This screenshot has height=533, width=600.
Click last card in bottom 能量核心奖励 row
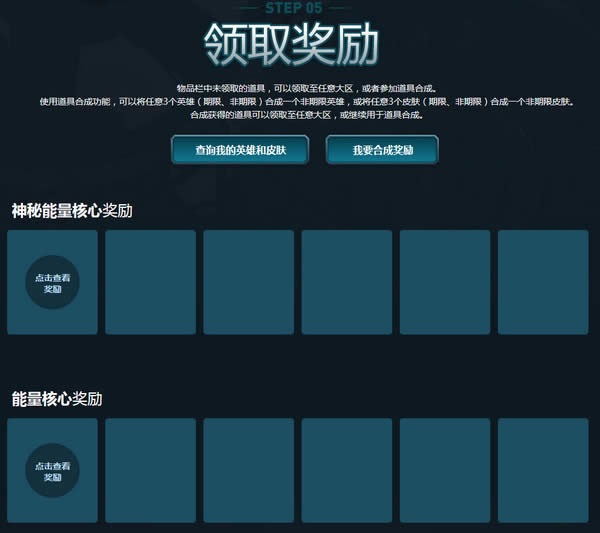click(543, 470)
